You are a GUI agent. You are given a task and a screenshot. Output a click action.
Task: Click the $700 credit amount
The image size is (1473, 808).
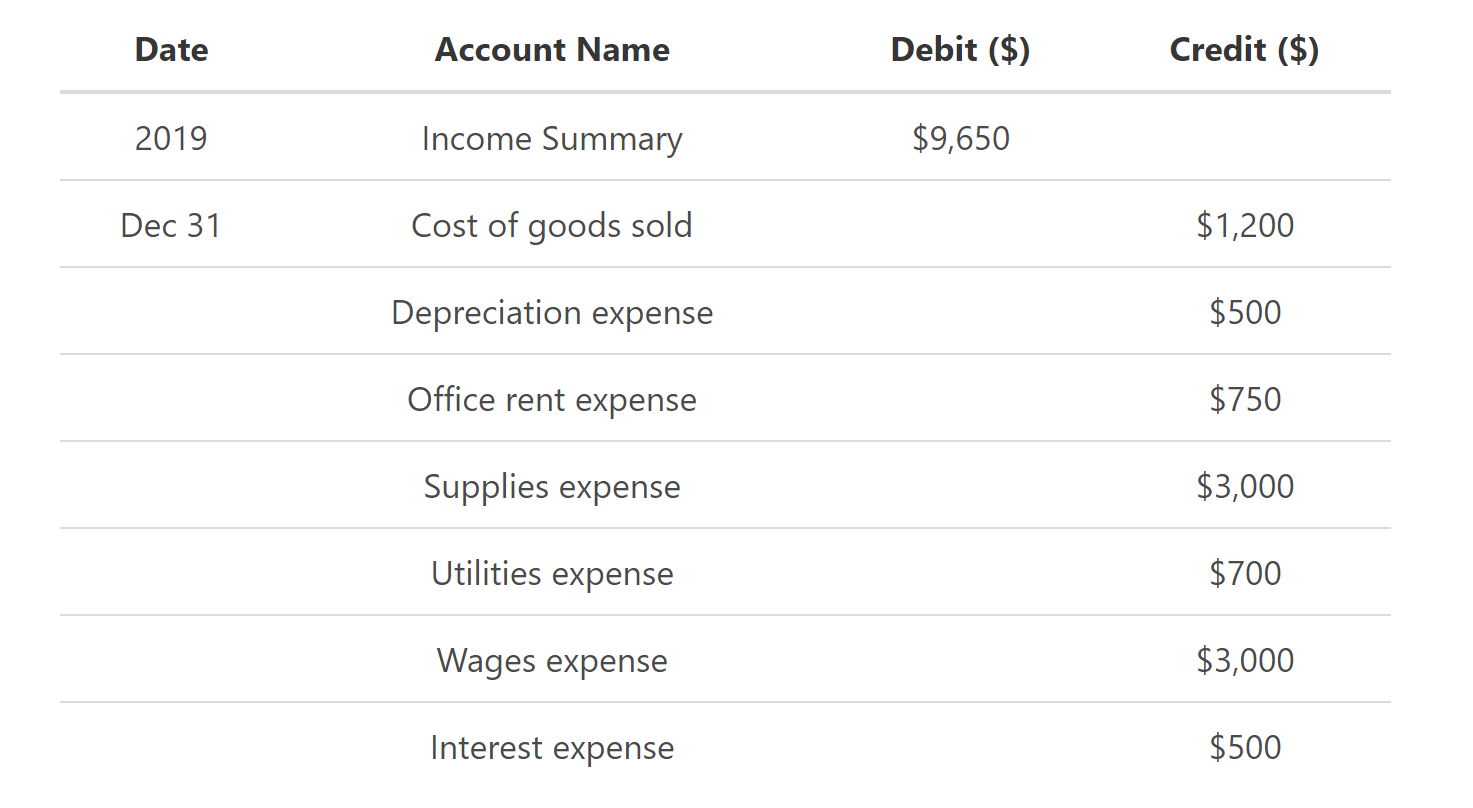[x=1244, y=573]
